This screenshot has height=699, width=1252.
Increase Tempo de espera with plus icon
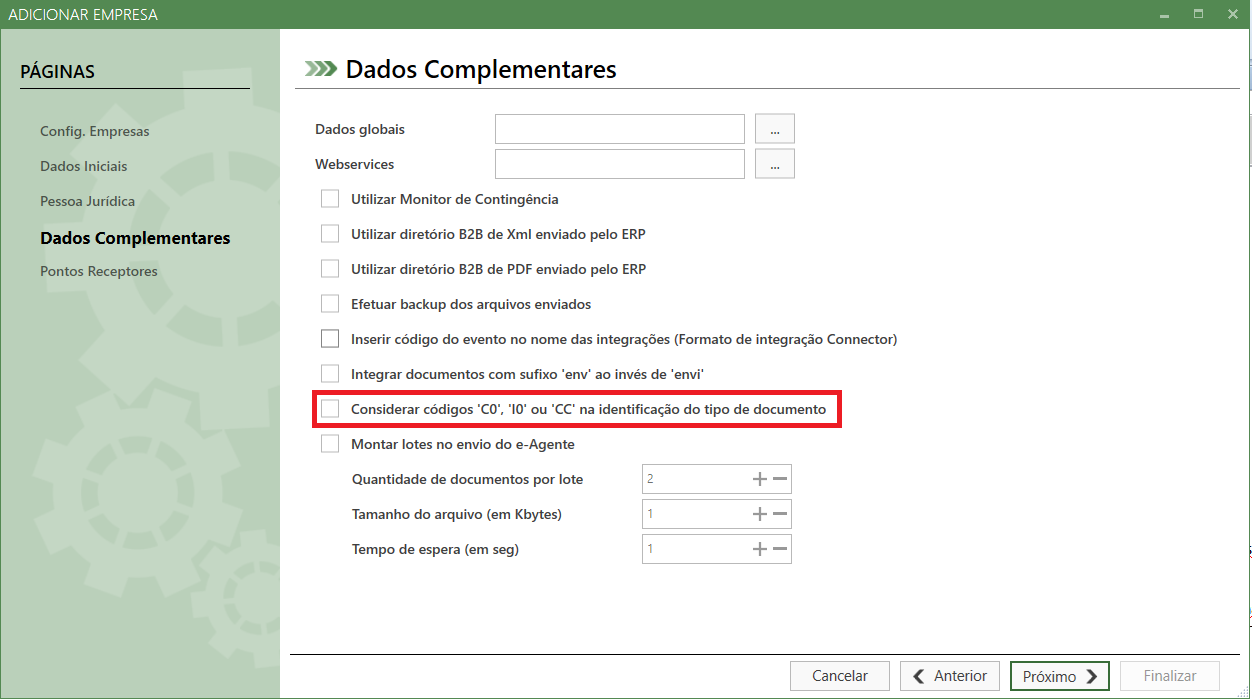759,549
